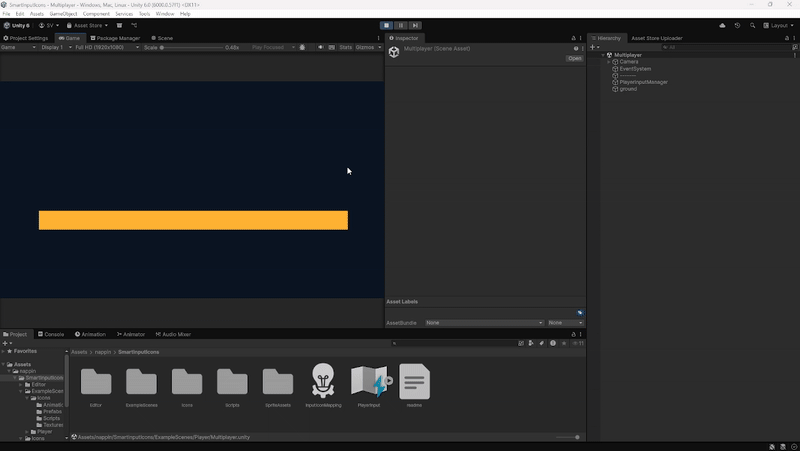
Task: Adjust the Project icon size slider
Action: coord(568,437)
